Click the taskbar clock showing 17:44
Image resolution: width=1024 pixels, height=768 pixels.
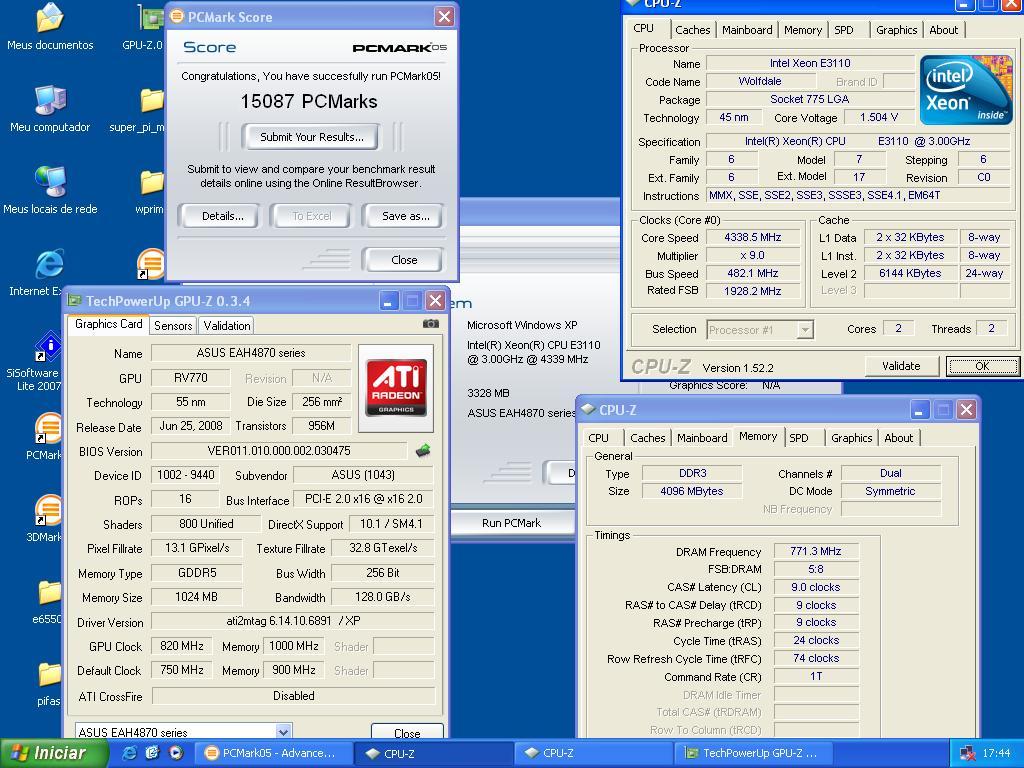(996, 754)
